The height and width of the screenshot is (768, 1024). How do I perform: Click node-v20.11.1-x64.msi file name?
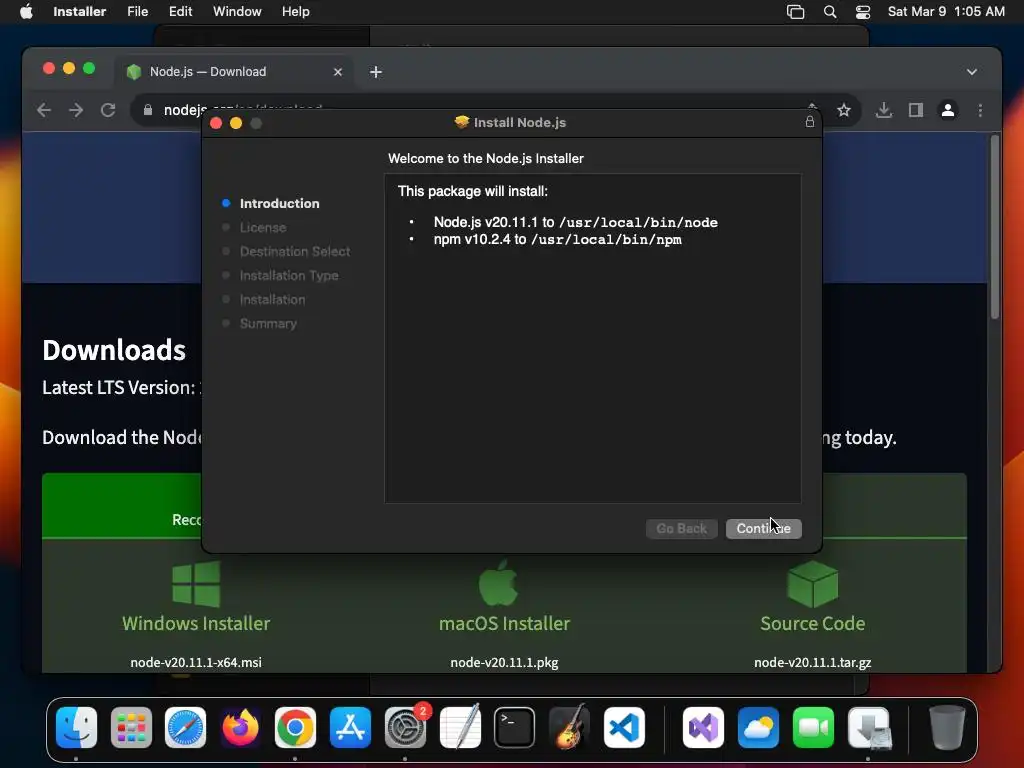tap(196, 662)
